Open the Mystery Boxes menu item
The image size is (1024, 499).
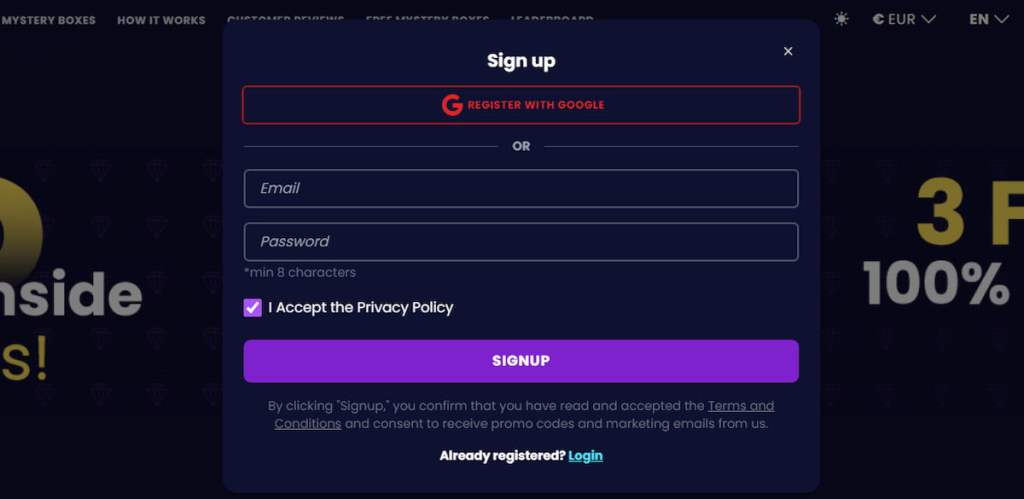48,20
